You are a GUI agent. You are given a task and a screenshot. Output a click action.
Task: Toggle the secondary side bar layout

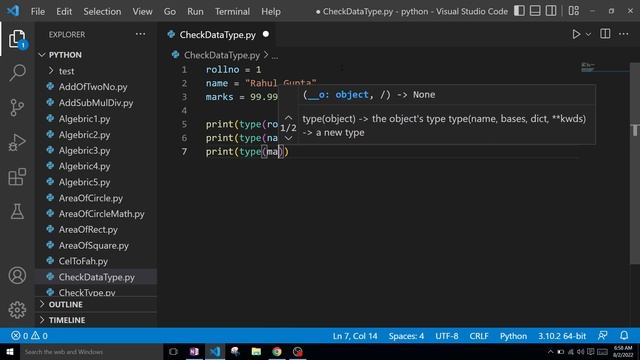click(551, 11)
